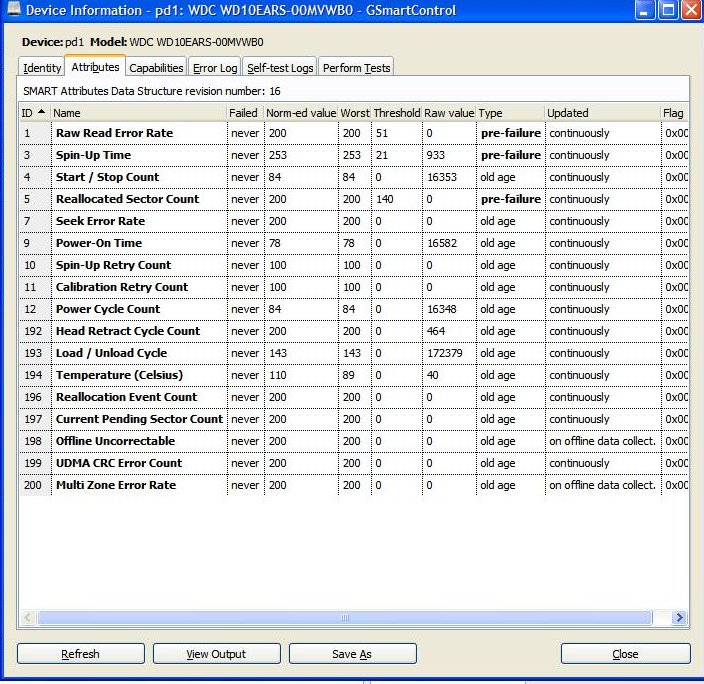The height and width of the screenshot is (684, 704).
Task: Sort by the Type column header
Action: [x=510, y=113]
